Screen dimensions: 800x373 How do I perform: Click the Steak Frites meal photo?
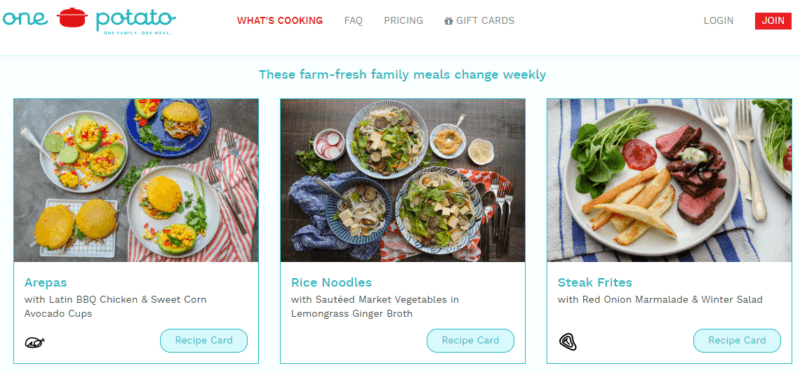click(x=669, y=180)
